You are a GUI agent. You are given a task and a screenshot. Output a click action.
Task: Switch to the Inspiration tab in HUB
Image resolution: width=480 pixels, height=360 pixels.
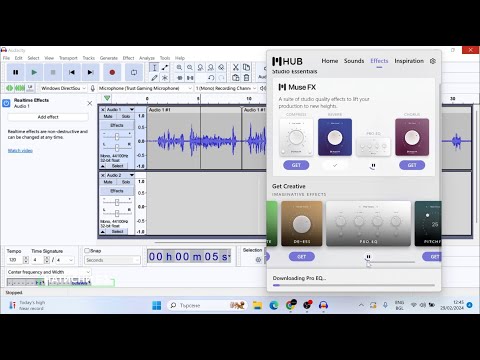pos(409,61)
